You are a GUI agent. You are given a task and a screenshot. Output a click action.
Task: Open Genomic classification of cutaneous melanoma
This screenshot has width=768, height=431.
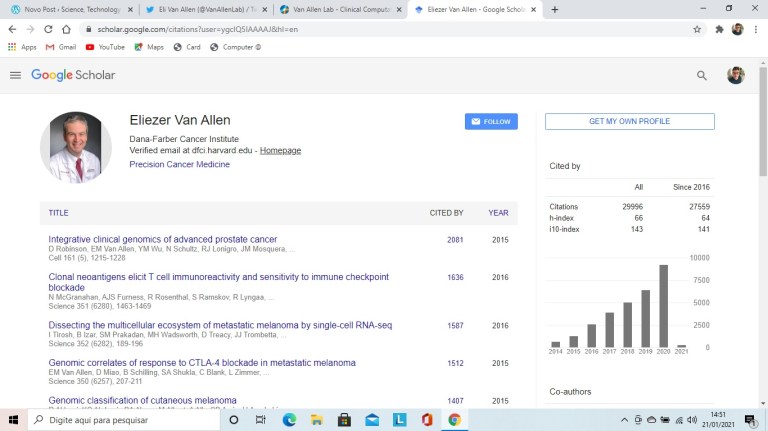point(142,400)
